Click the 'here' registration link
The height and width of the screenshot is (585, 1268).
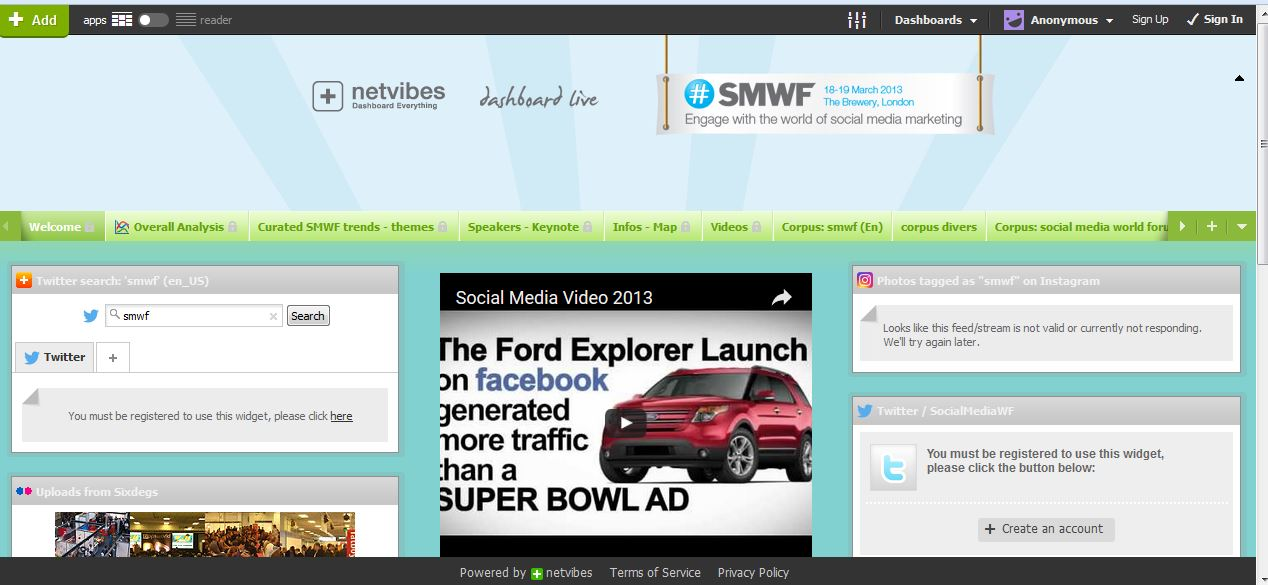tap(342, 416)
